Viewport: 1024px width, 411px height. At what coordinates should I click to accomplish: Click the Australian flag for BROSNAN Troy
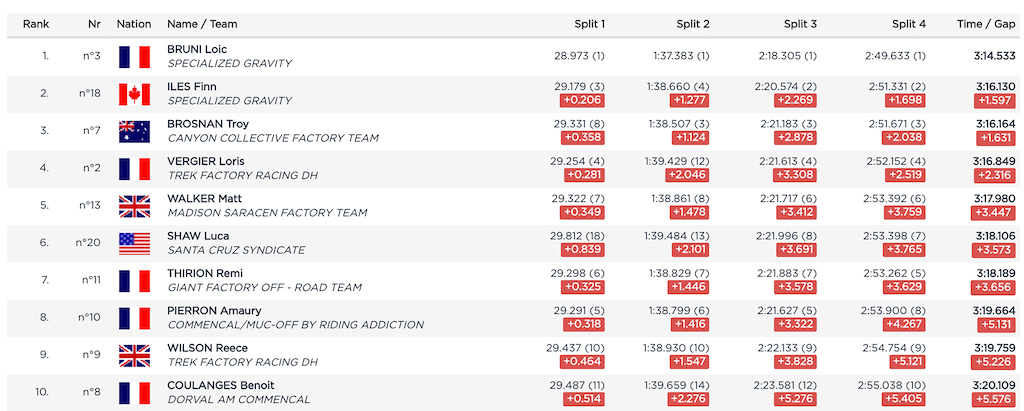(135, 131)
